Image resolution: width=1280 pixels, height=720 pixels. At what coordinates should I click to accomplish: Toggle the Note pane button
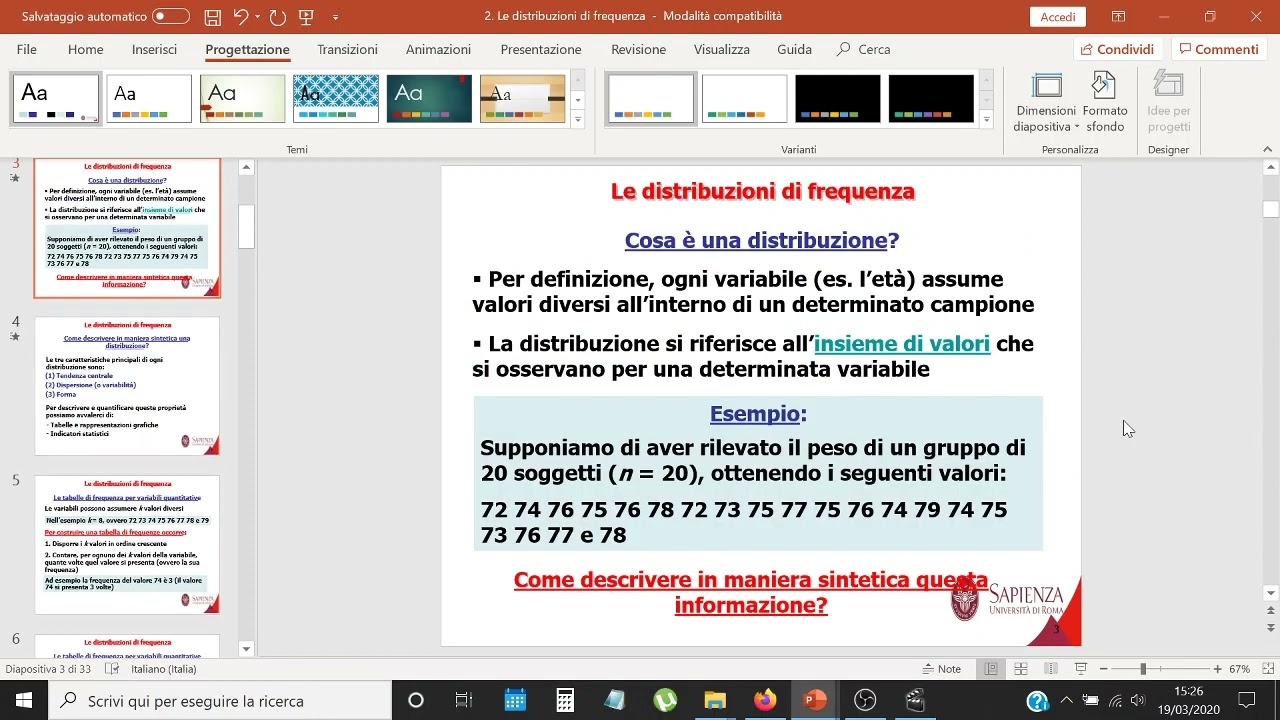click(942, 669)
